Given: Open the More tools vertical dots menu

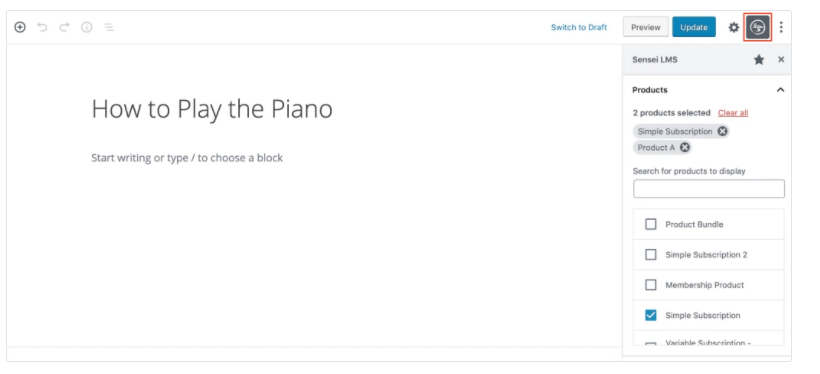Looking at the screenshot, I should (781, 27).
